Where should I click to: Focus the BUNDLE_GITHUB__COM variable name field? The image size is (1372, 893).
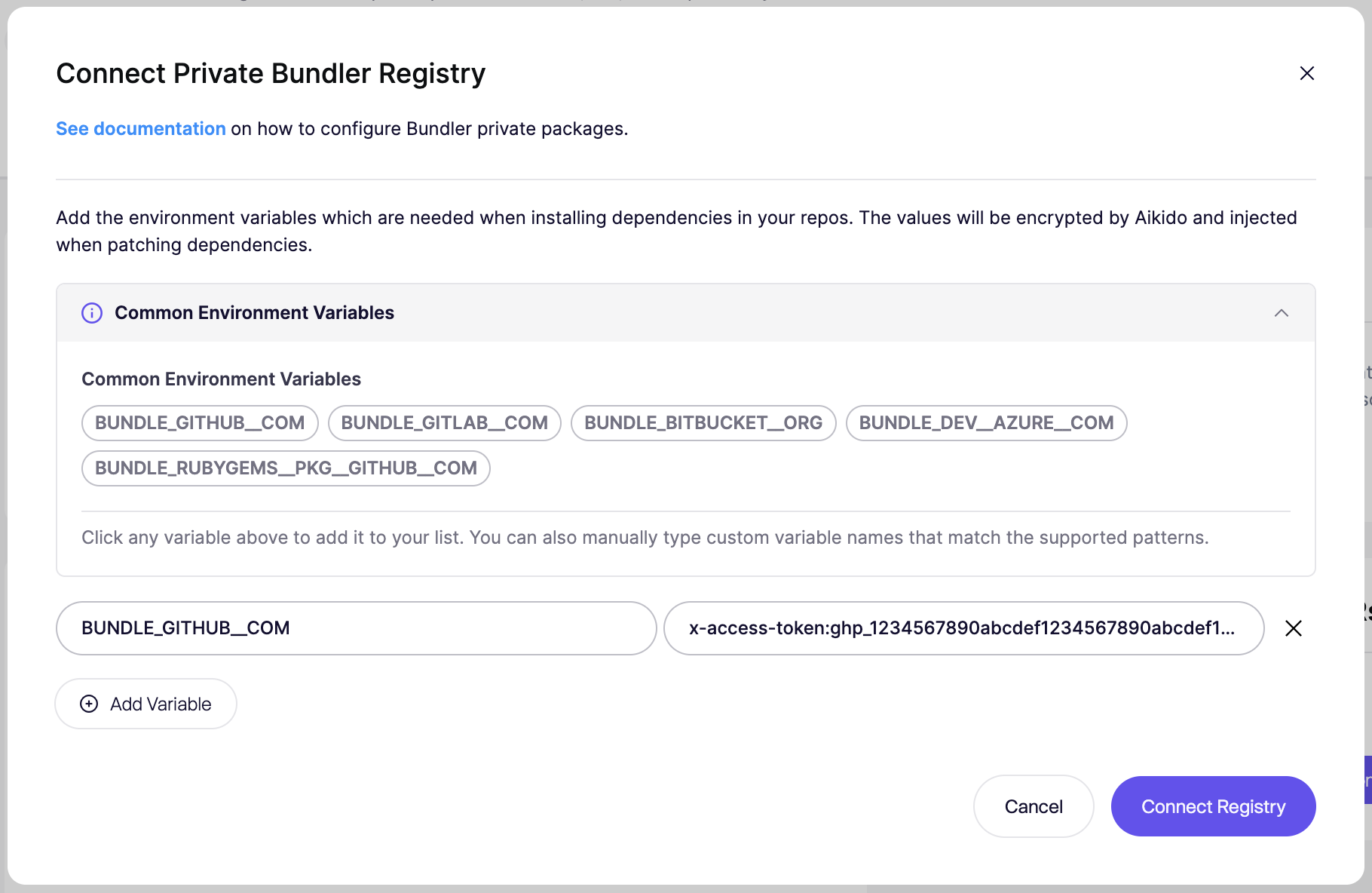tap(356, 628)
